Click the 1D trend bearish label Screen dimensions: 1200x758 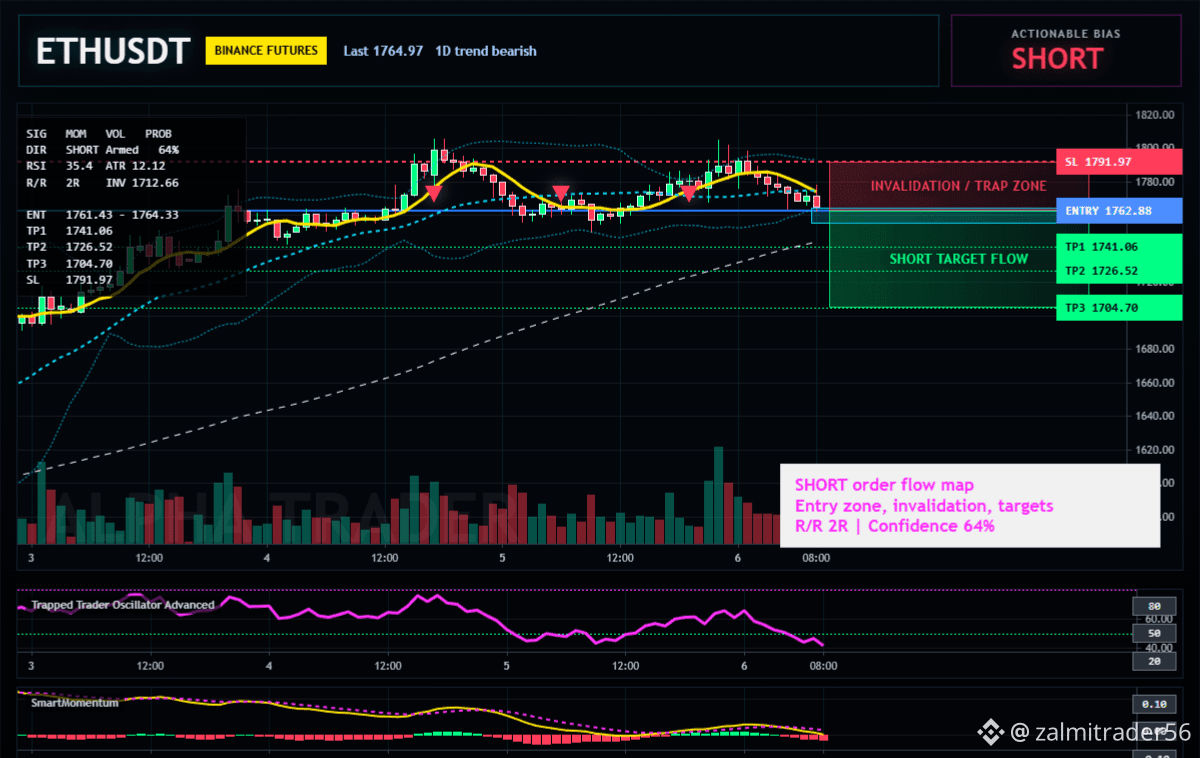pos(486,50)
